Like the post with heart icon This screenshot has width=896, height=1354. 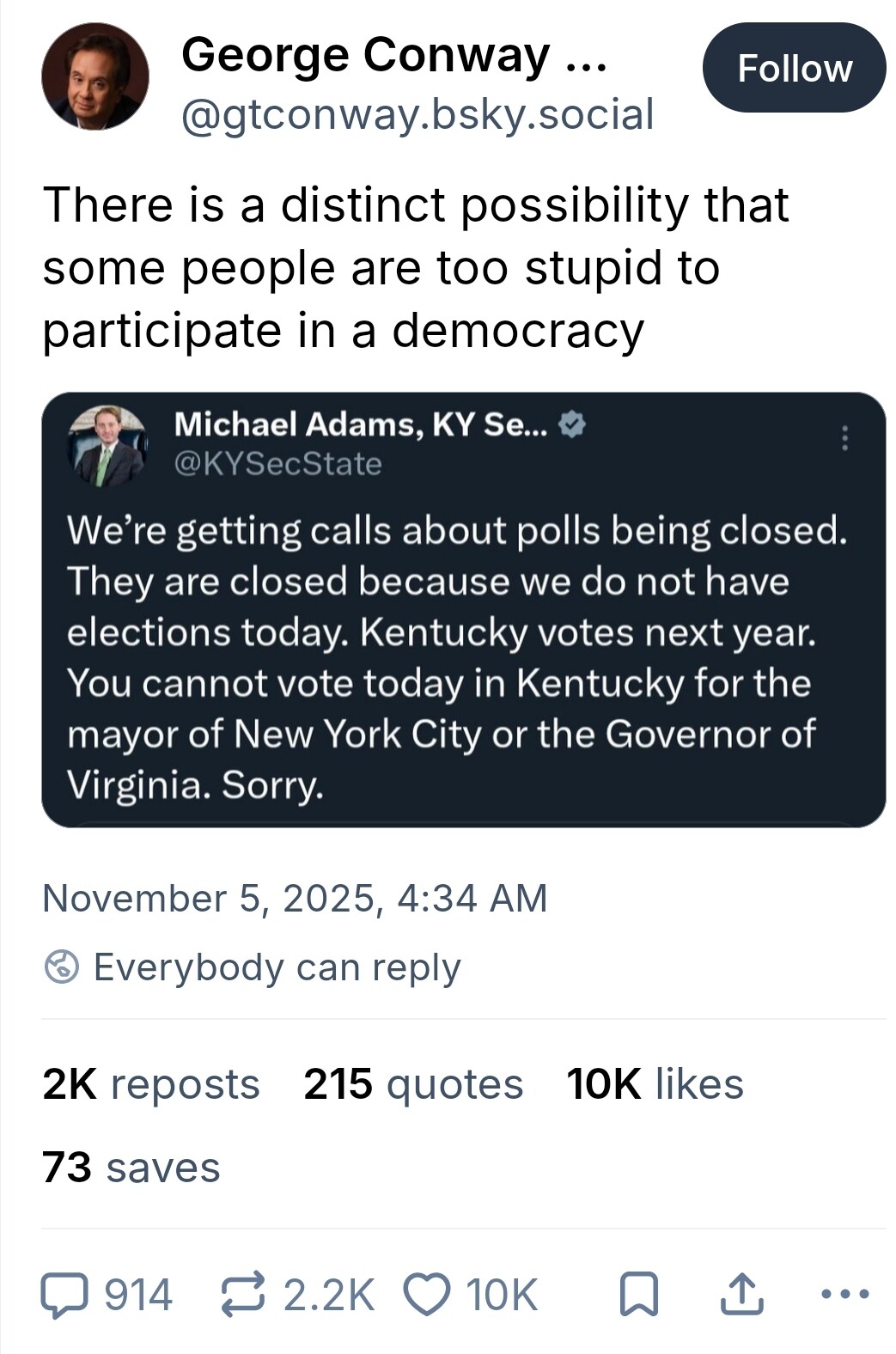pos(427,1296)
